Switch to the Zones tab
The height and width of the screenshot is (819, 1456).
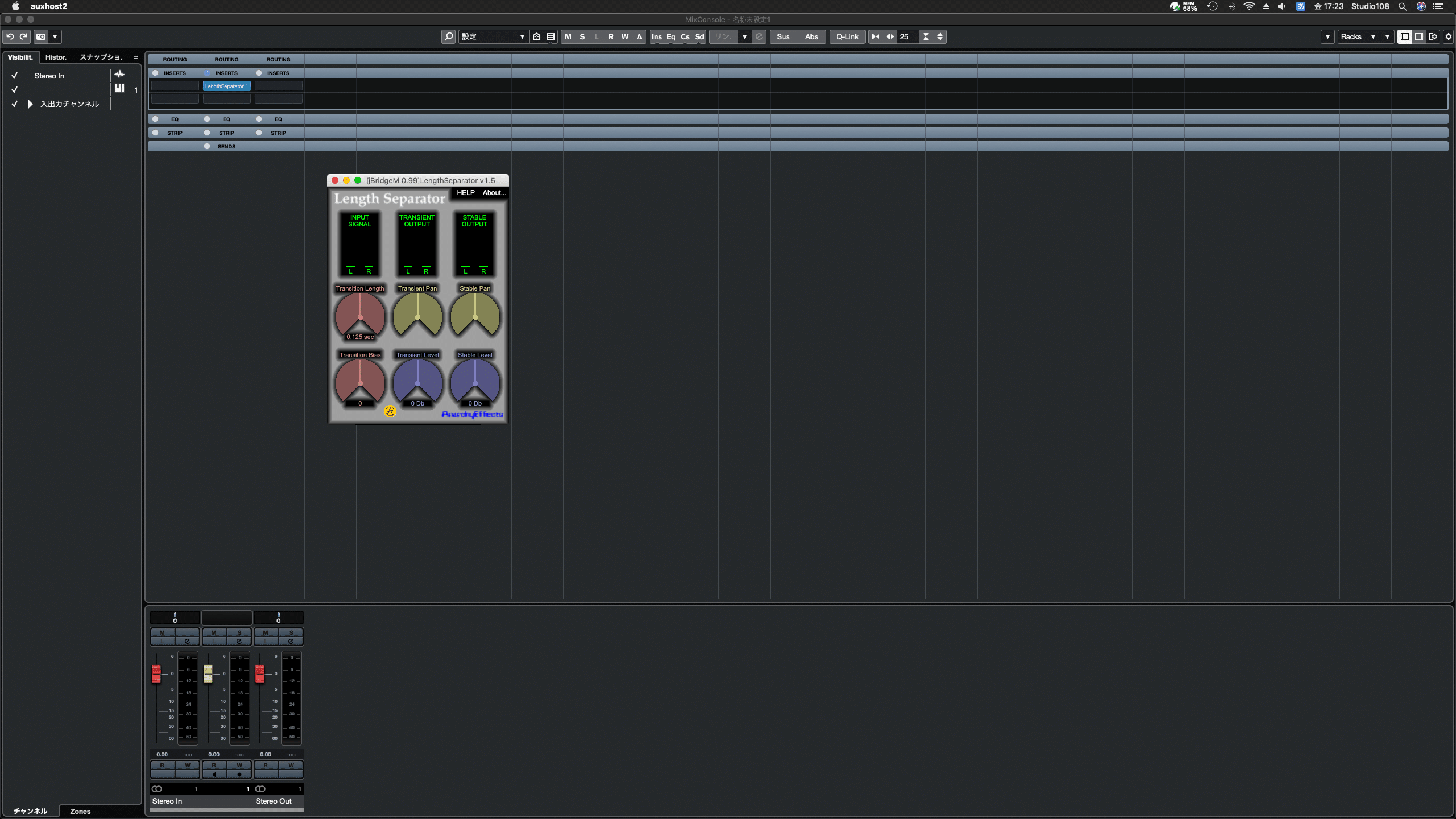point(80,811)
